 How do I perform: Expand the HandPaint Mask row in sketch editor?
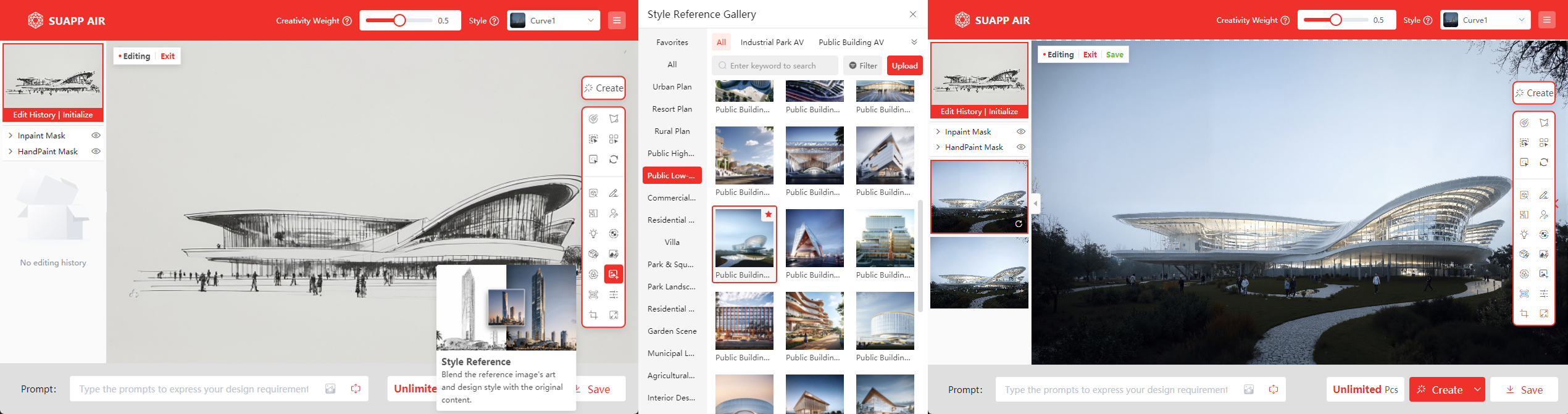tap(10, 151)
